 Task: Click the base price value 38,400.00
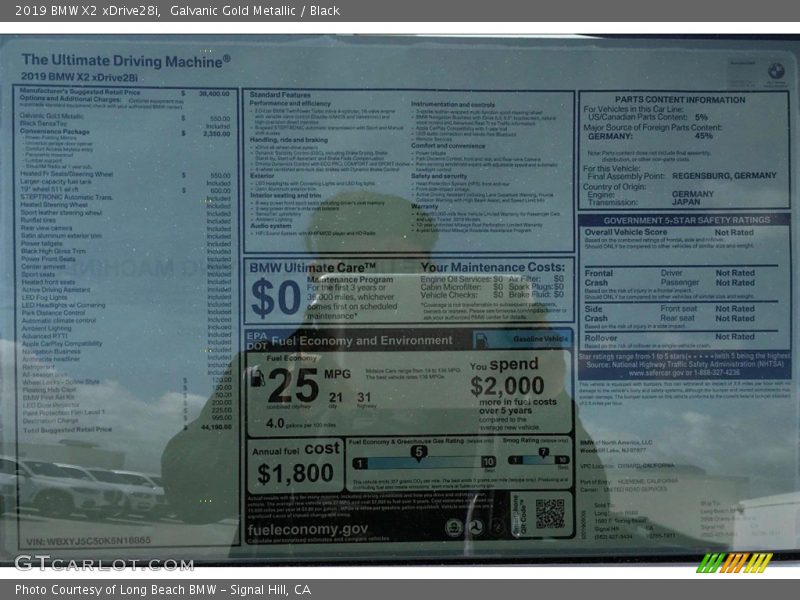pyautogui.click(x=214, y=94)
